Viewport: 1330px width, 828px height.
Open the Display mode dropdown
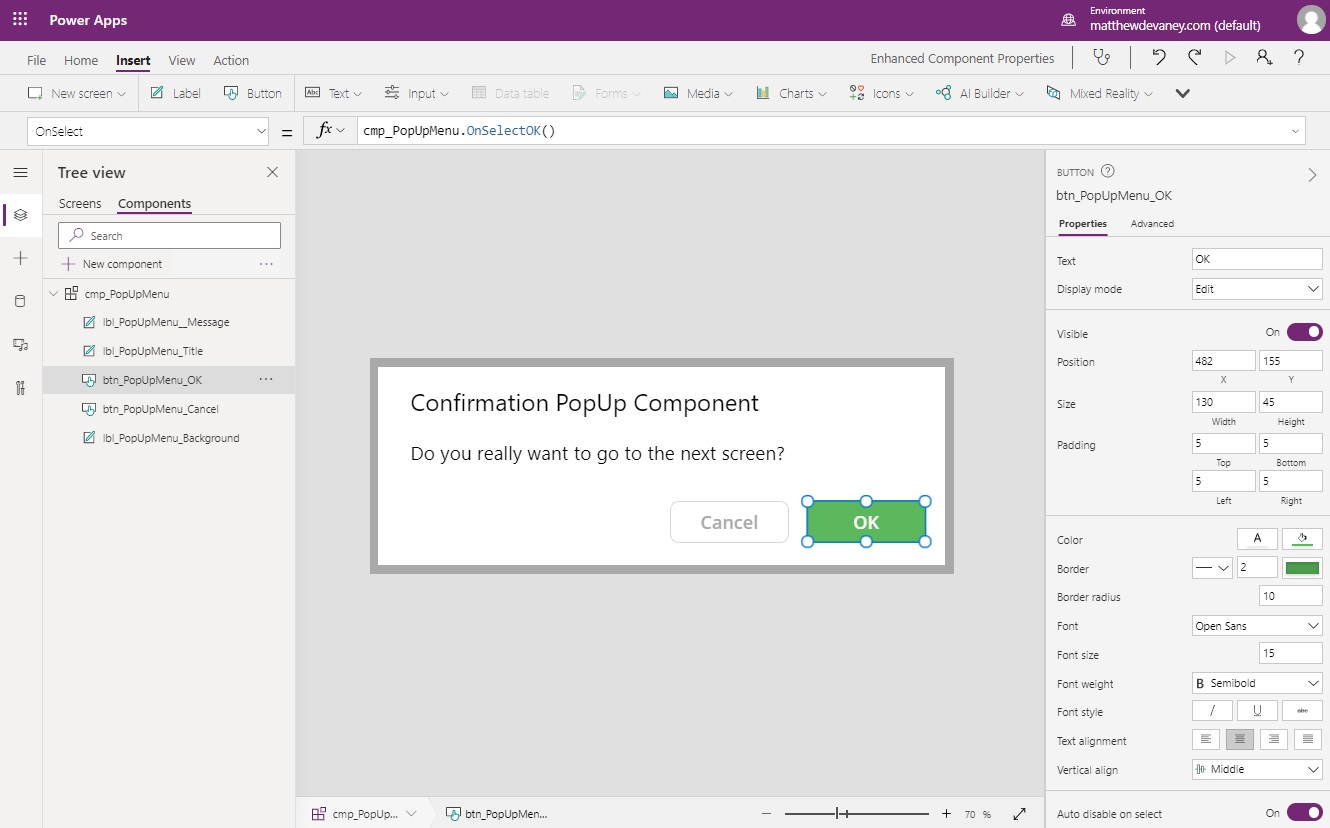tap(1256, 289)
